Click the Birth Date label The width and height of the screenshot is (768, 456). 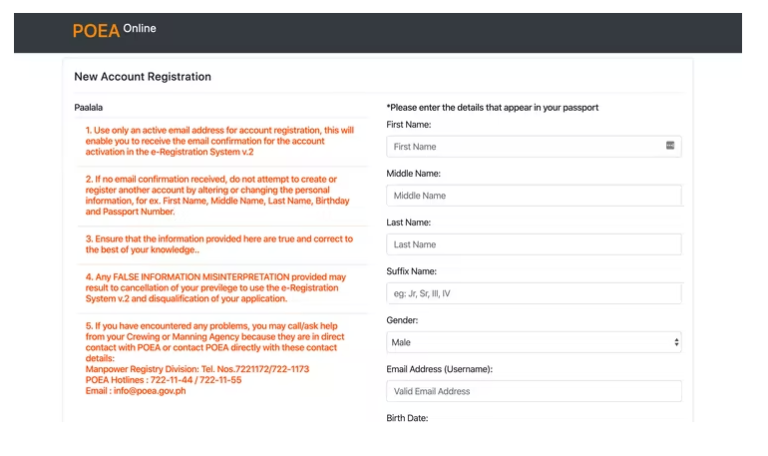coord(407,417)
